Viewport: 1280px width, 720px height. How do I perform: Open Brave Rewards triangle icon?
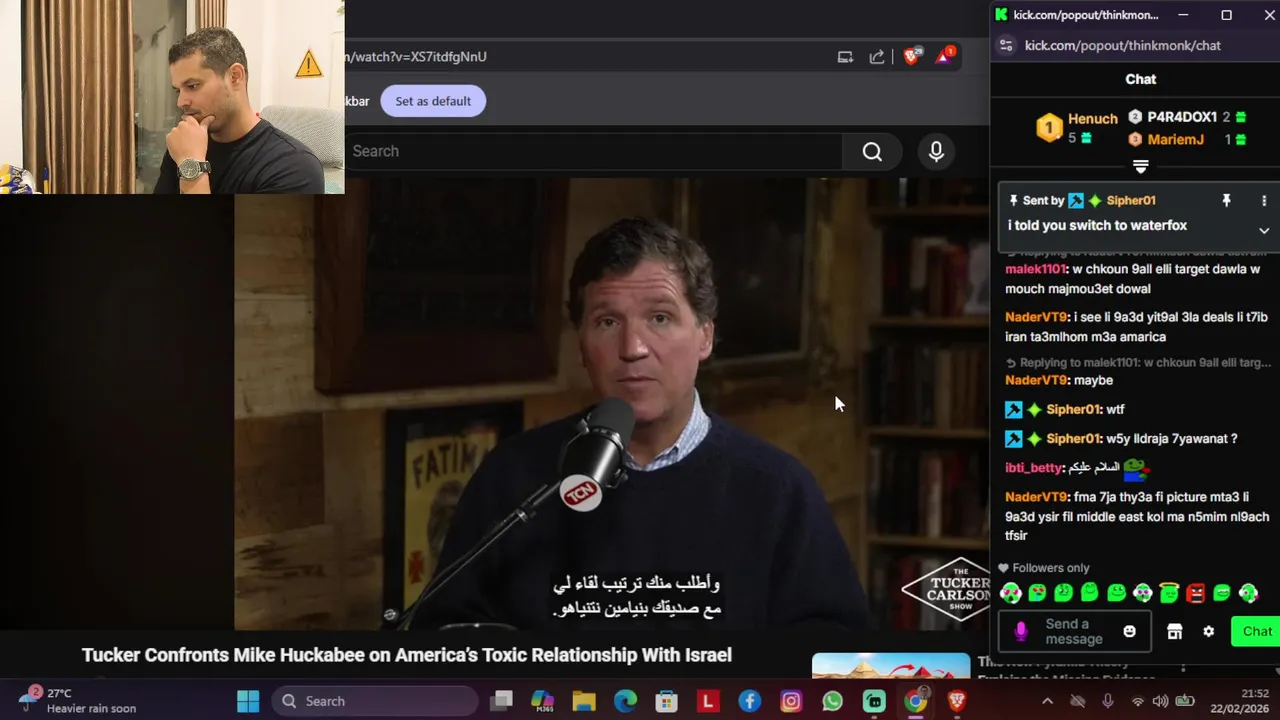click(945, 57)
